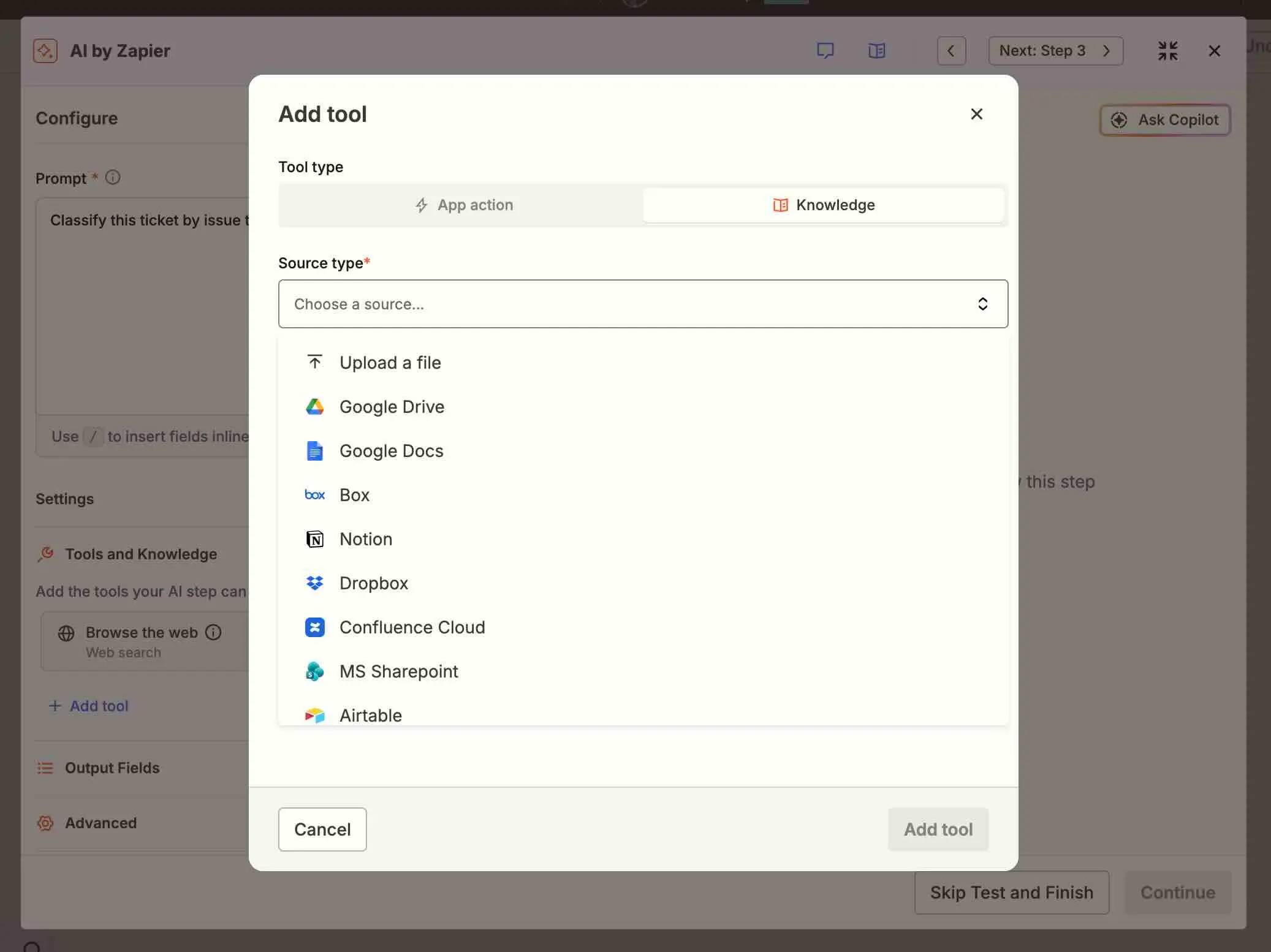Click the Notion icon in list
Image resolution: width=1271 pixels, height=952 pixels.
point(314,539)
